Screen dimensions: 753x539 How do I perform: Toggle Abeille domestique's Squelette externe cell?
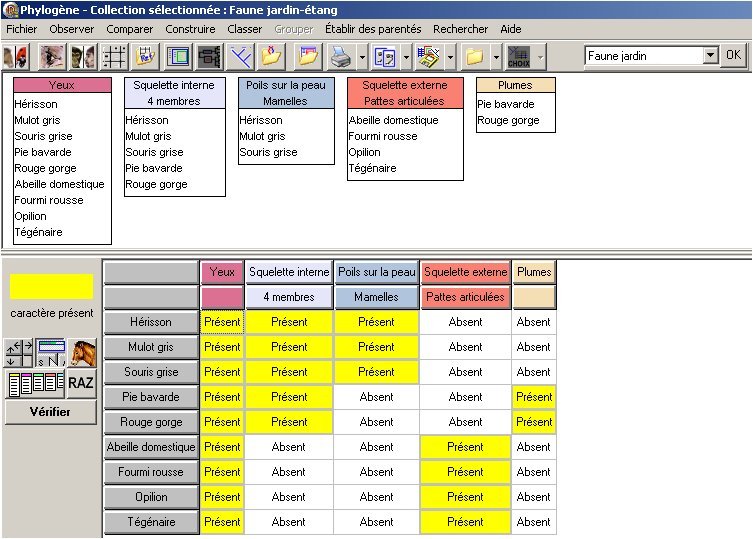tap(465, 447)
